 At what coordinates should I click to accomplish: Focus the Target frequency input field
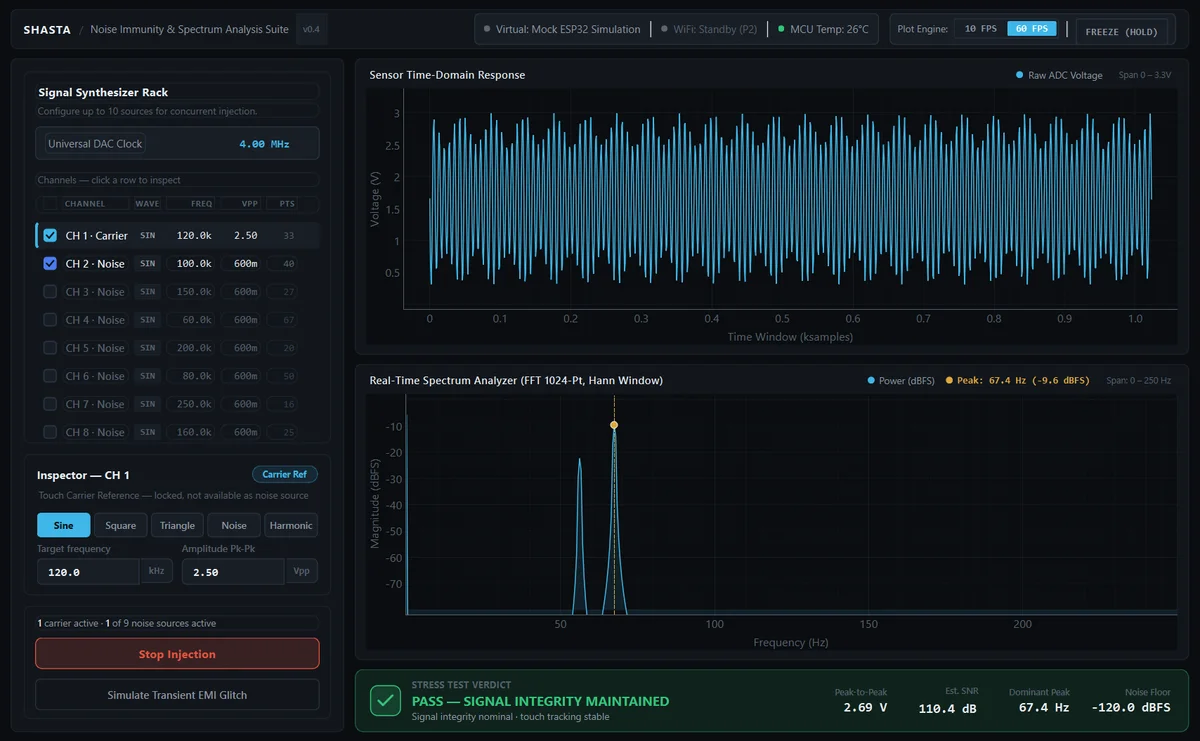point(88,572)
